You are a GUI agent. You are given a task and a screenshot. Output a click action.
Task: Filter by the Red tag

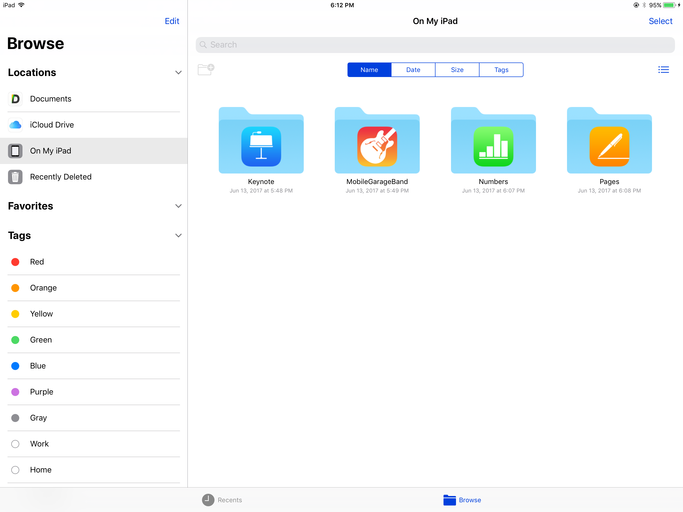94,262
